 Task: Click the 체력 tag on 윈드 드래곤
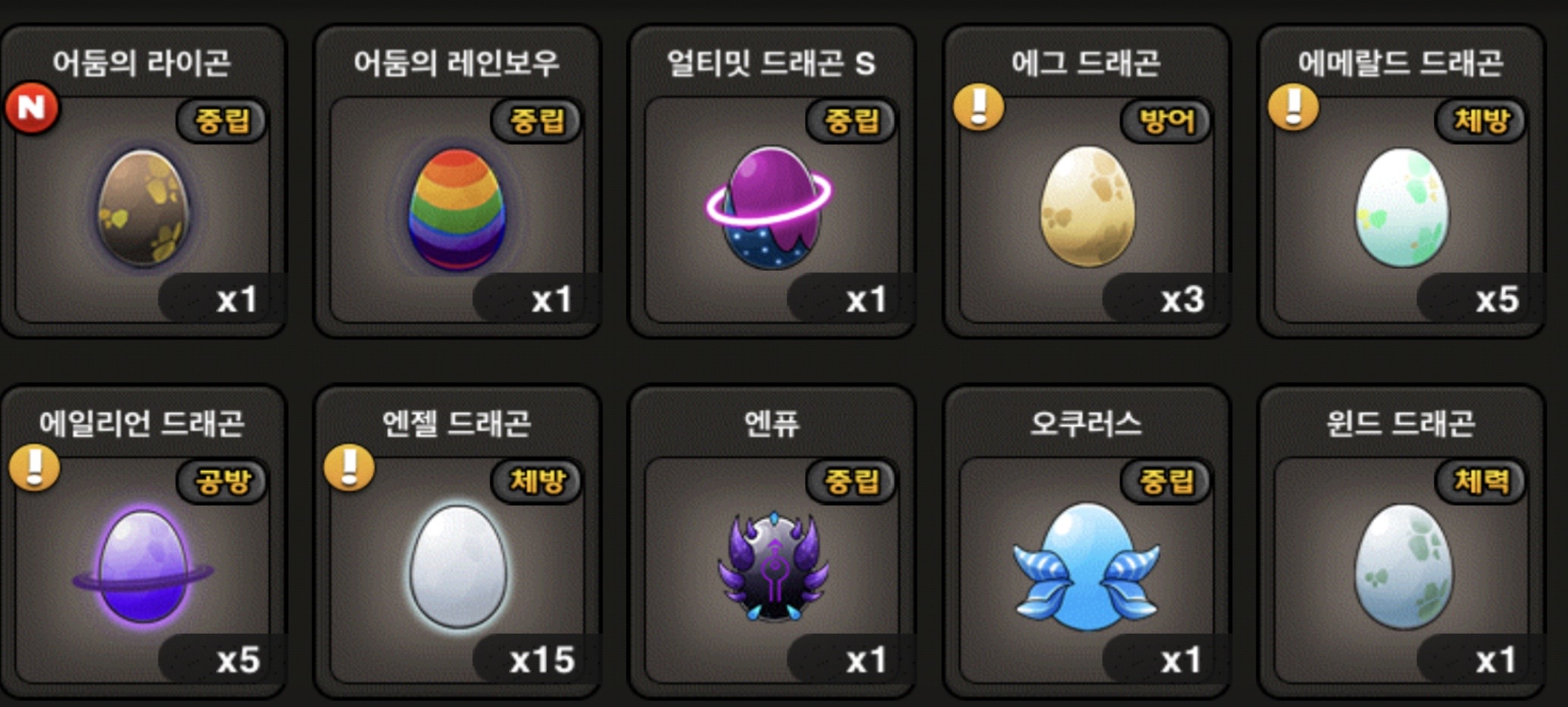click(1481, 481)
